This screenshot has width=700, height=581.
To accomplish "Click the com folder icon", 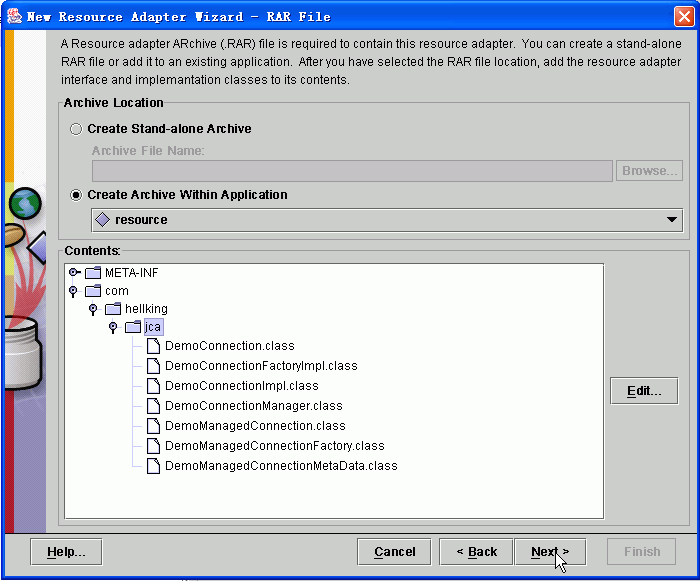I will (93, 291).
